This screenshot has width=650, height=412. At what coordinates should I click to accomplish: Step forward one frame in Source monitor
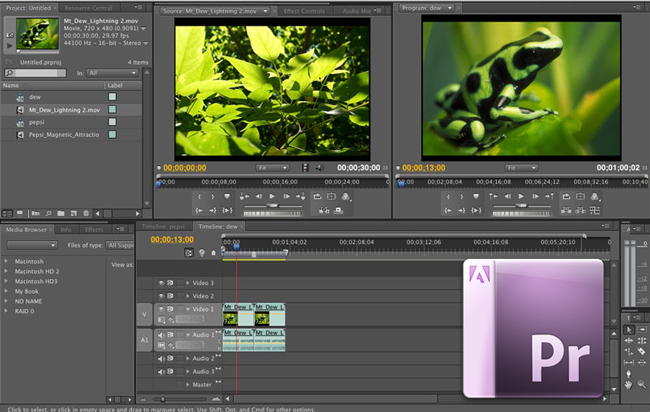click(x=286, y=197)
